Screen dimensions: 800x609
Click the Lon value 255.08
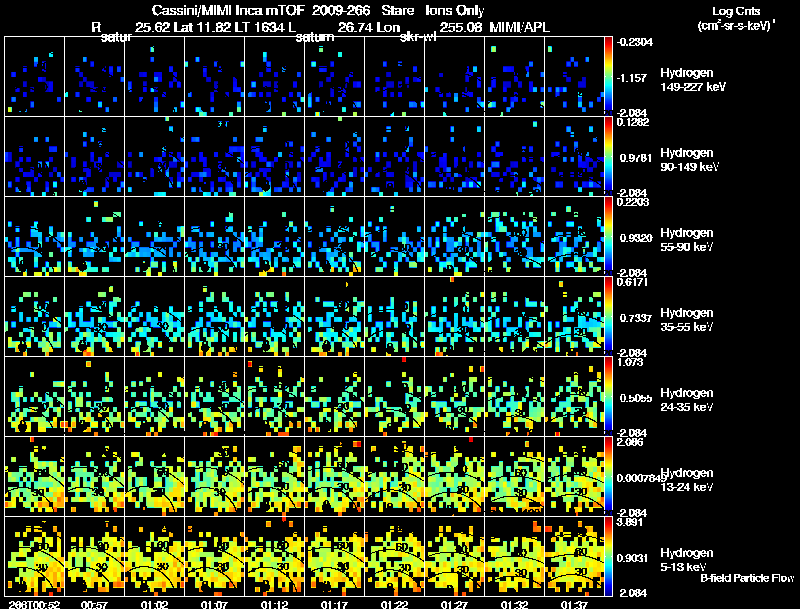point(461,27)
